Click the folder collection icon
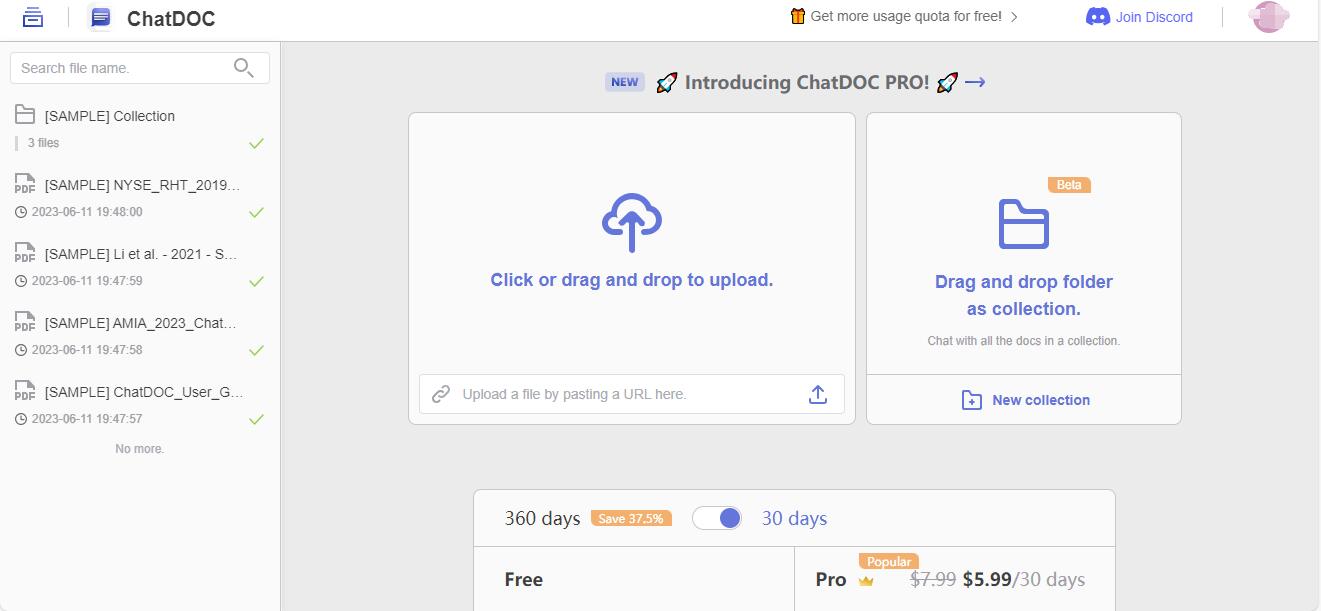1321x611 pixels. pyautogui.click(x=1024, y=224)
